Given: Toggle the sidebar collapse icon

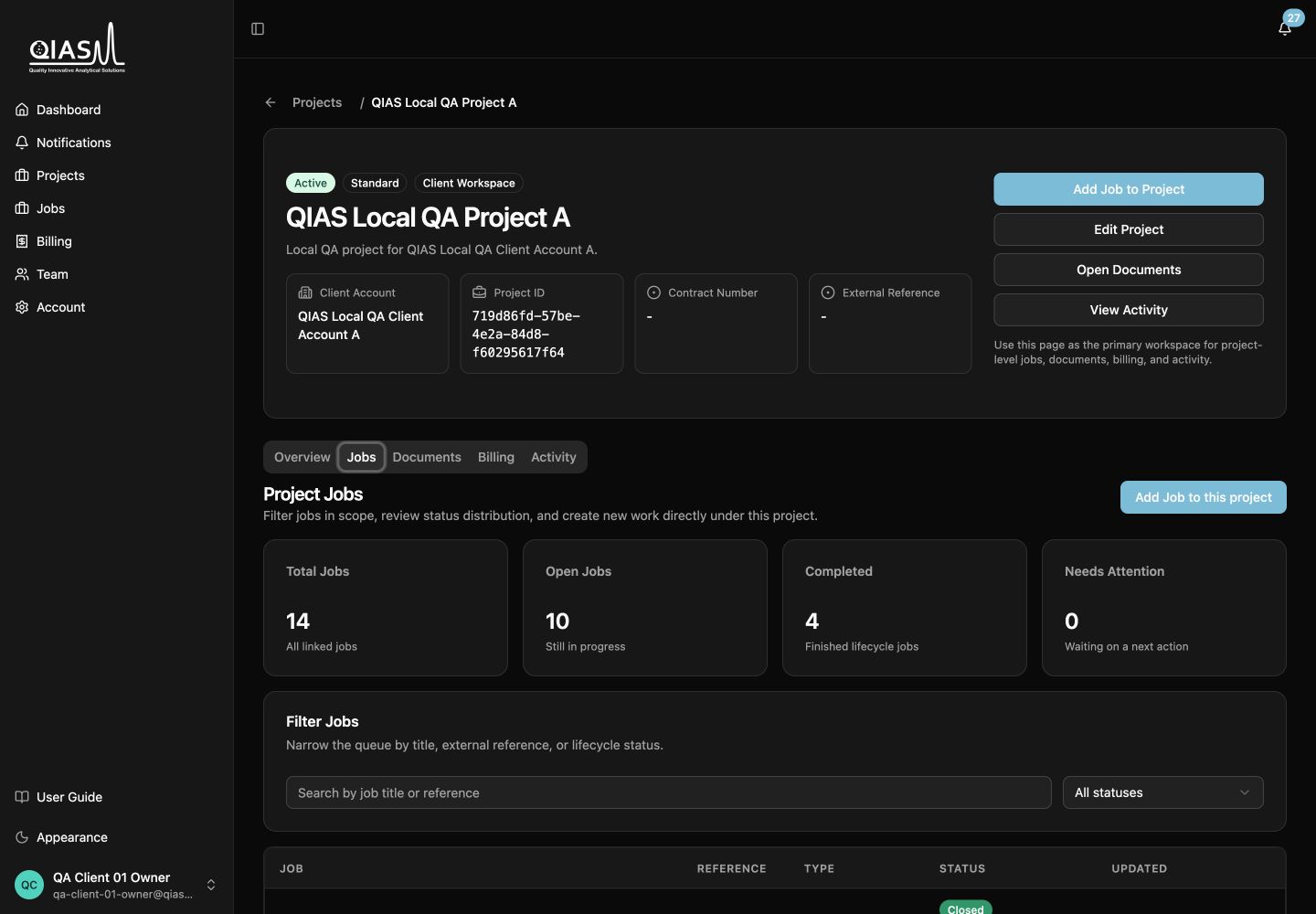Looking at the screenshot, I should tap(258, 29).
